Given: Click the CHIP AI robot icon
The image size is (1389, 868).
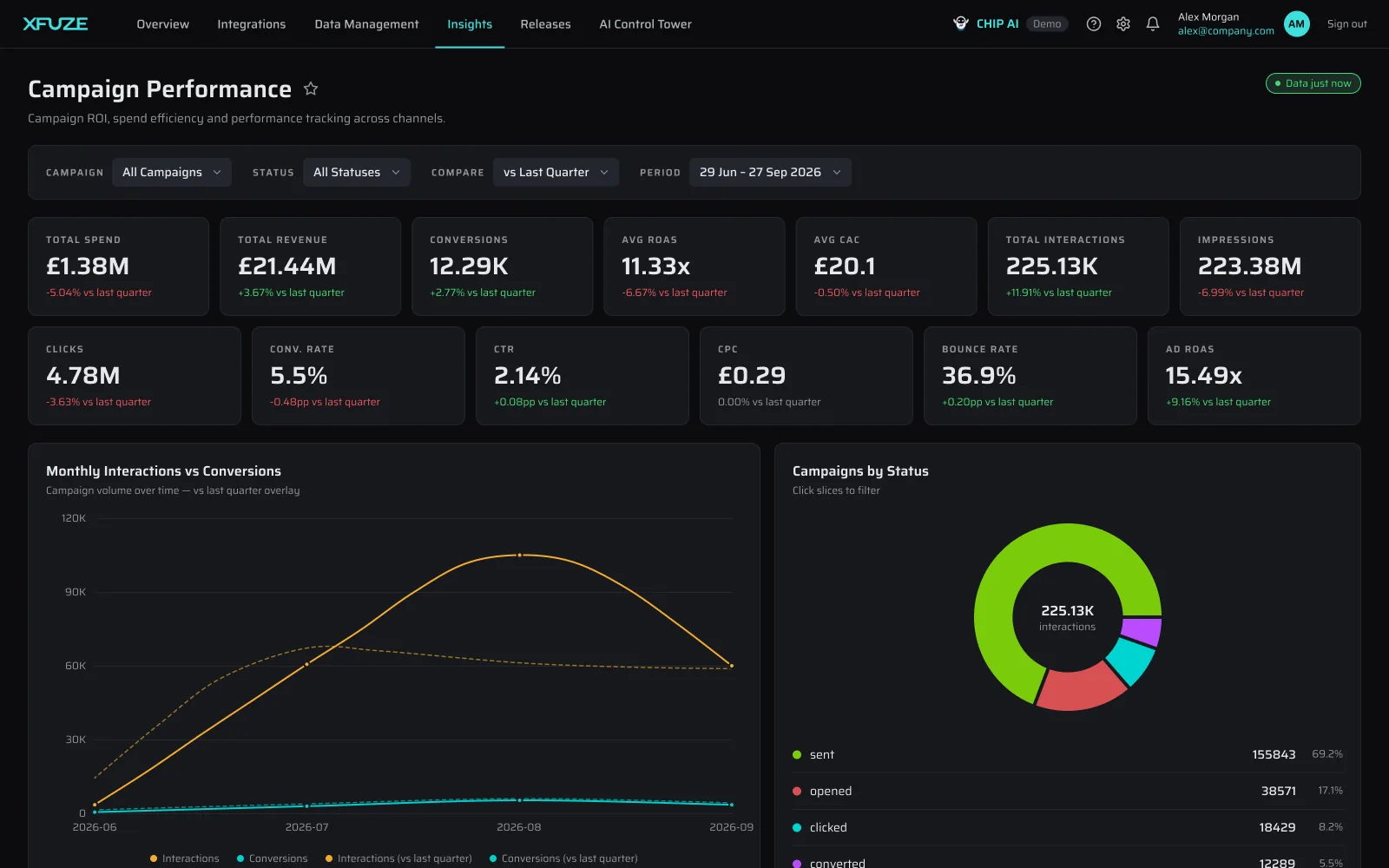Looking at the screenshot, I should (961, 23).
